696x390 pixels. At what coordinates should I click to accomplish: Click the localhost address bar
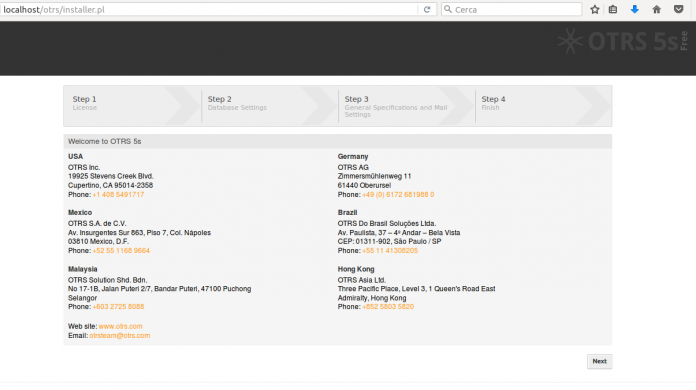coord(209,9)
